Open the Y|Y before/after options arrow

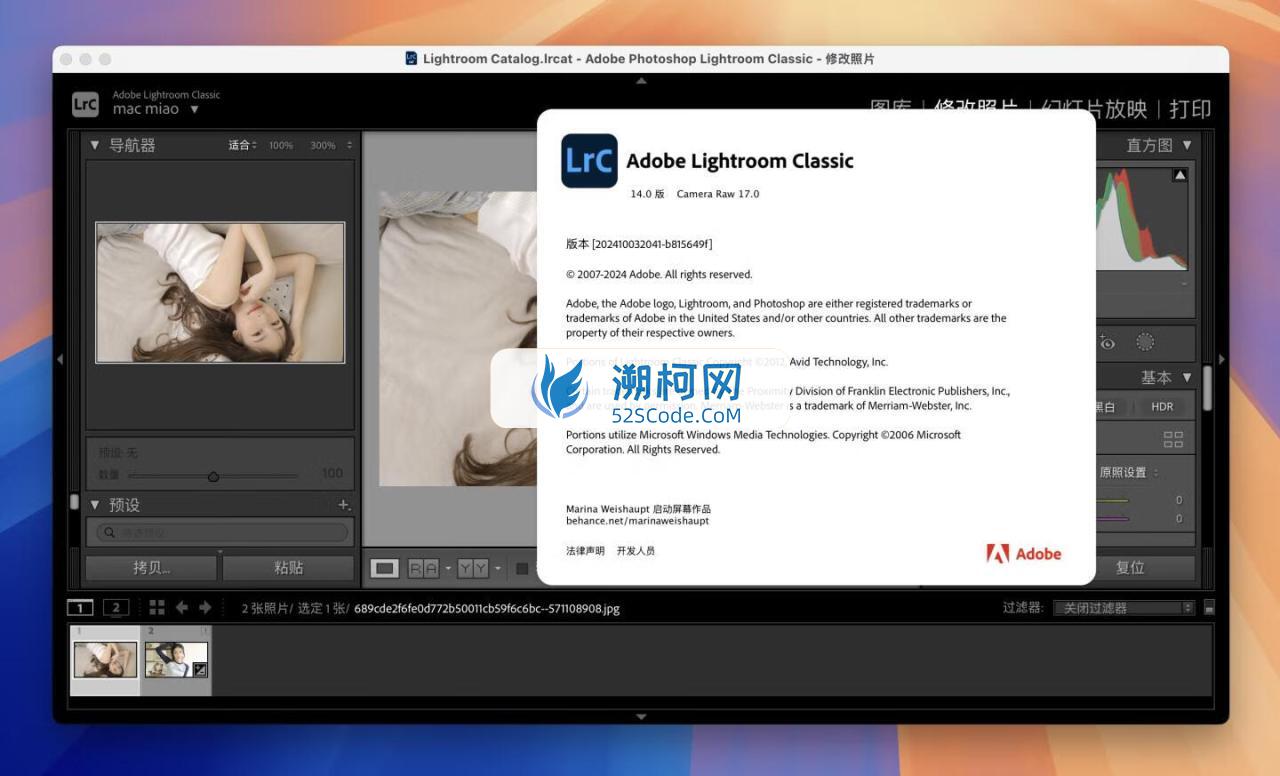coord(497,568)
